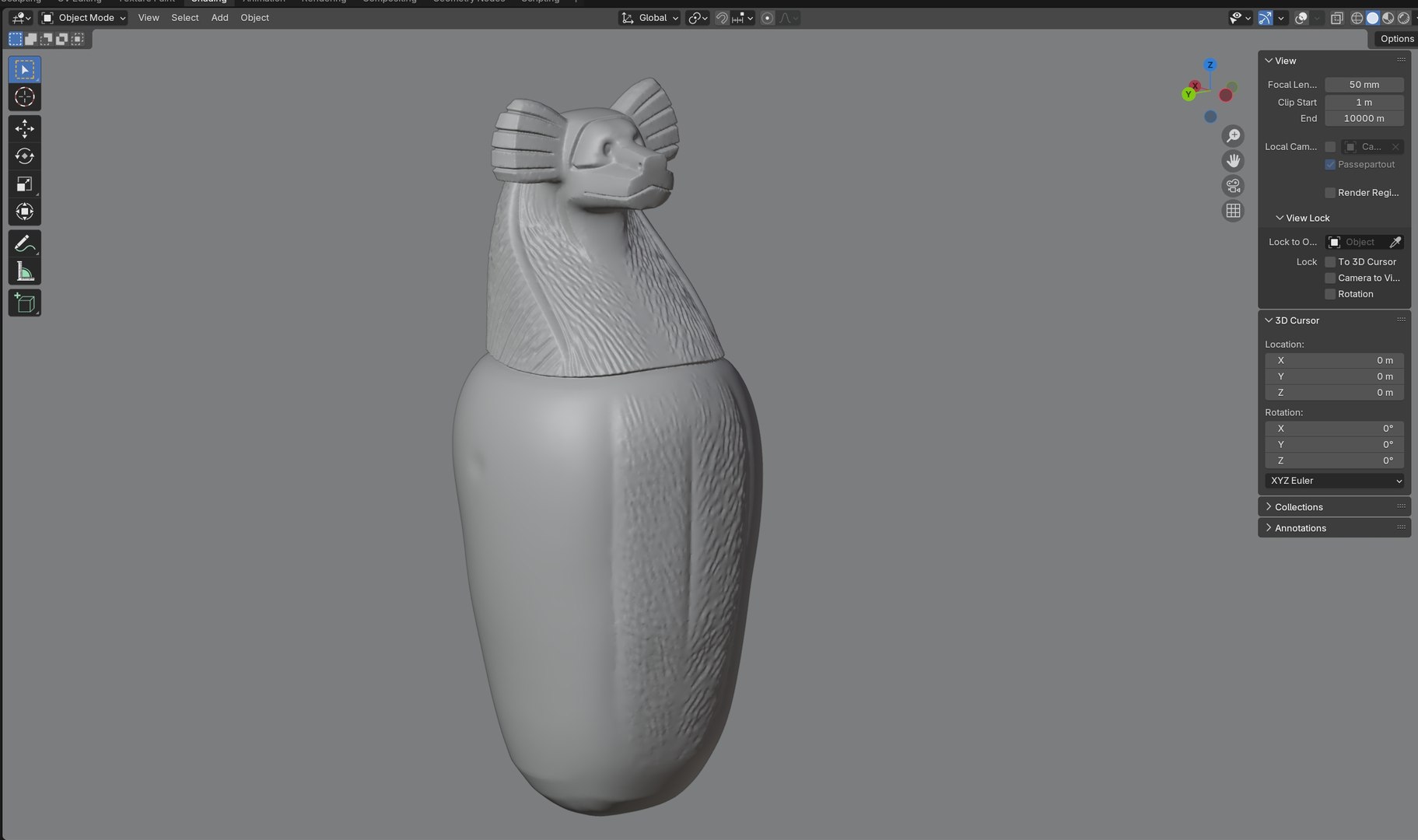This screenshot has width=1418, height=840.
Task: Switch to wireframe viewport shading
Action: [x=1357, y=18]
